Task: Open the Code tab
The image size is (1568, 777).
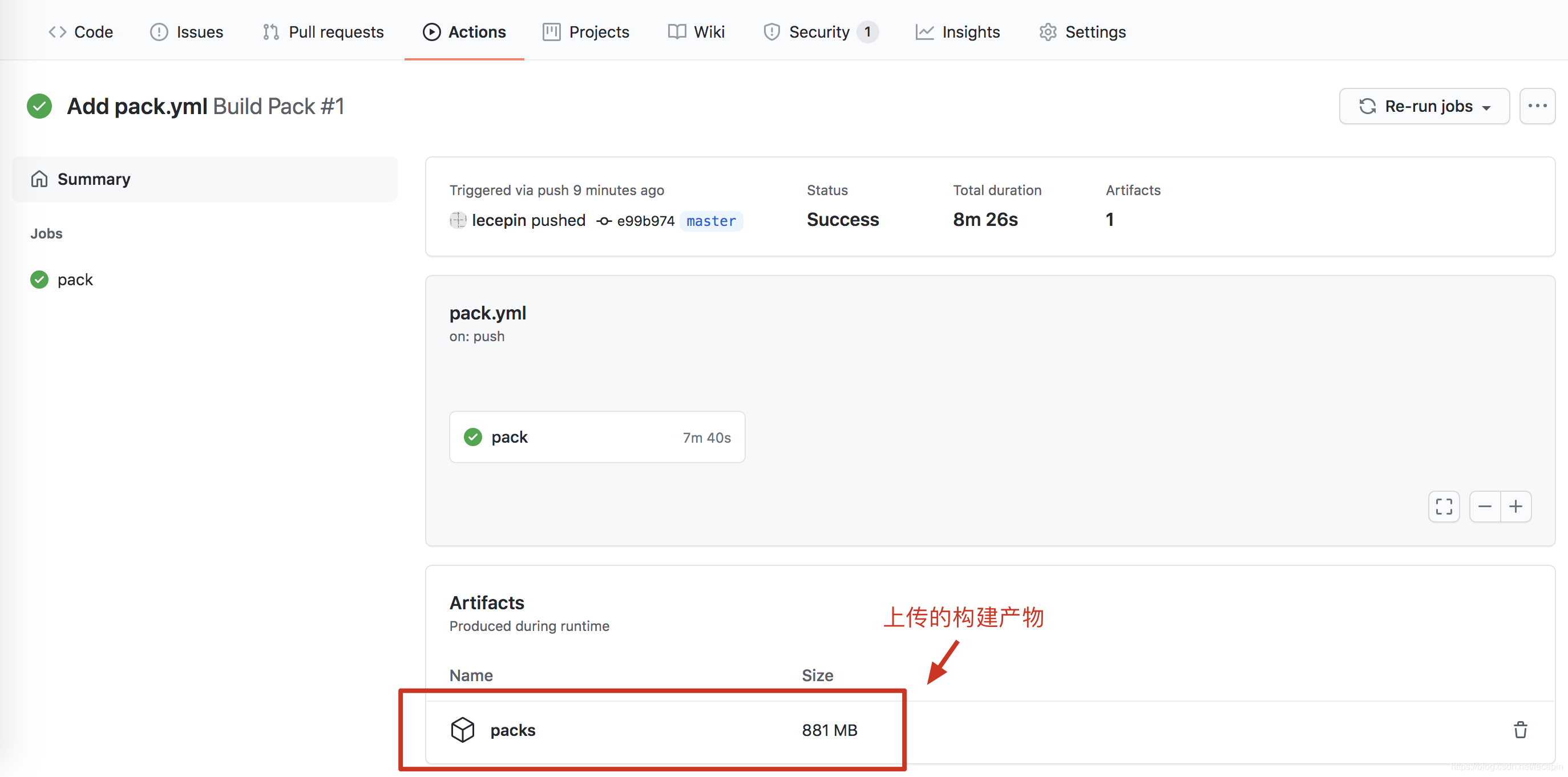Action: point(81,31)
